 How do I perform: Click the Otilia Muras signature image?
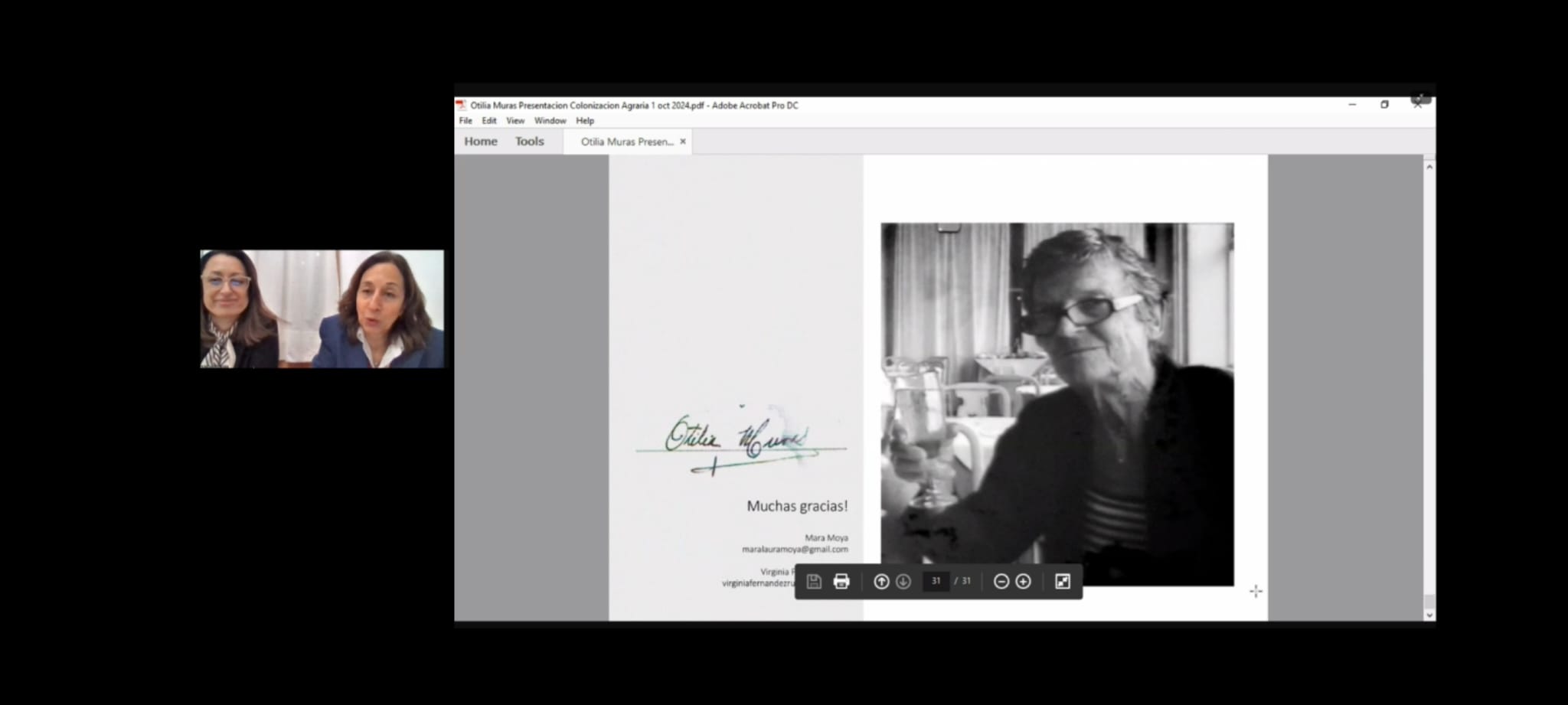pyautogui.click(x=741, y=442)
